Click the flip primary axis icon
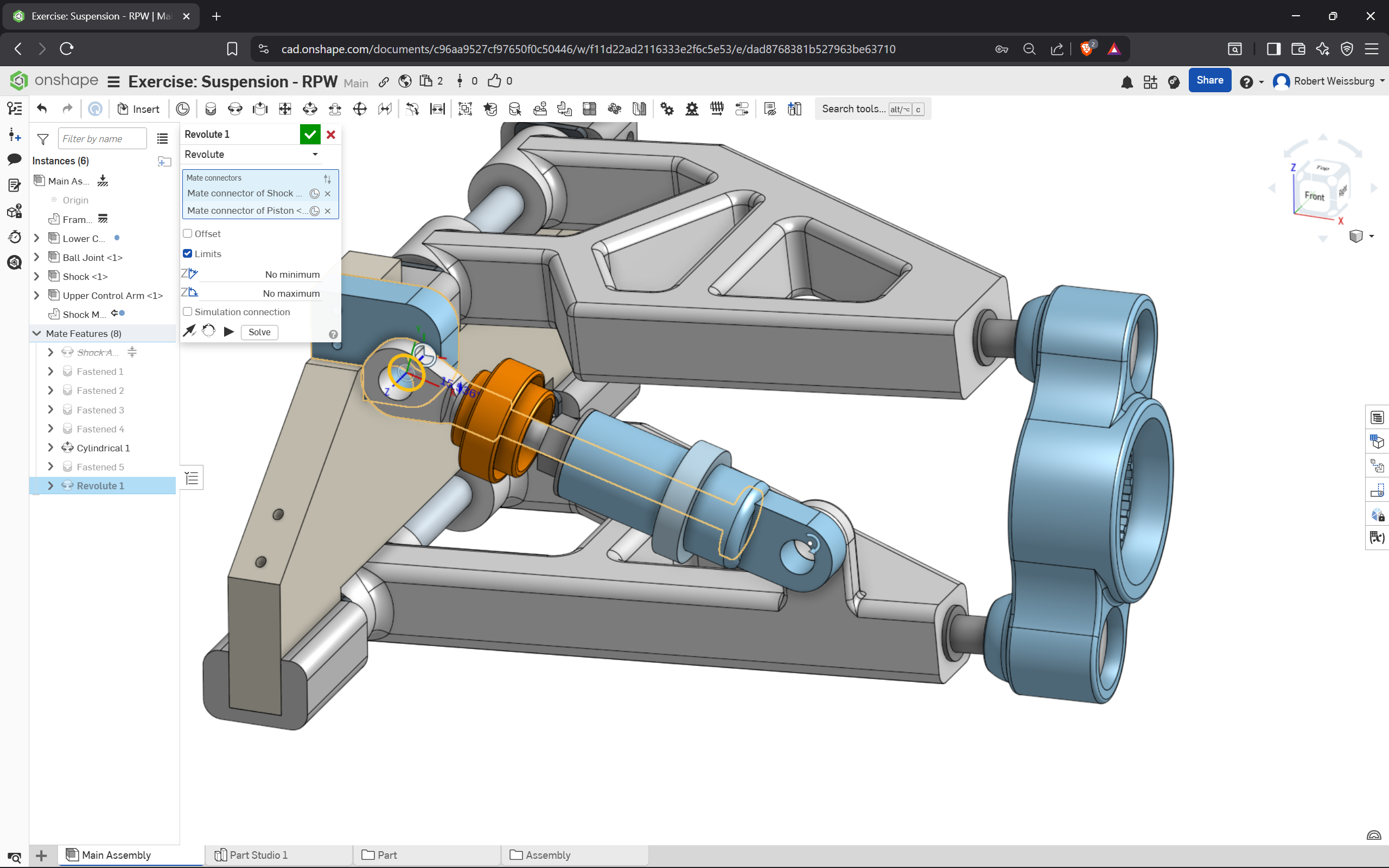The height and width of the screenshot is (868, 1389). point(189,332)
